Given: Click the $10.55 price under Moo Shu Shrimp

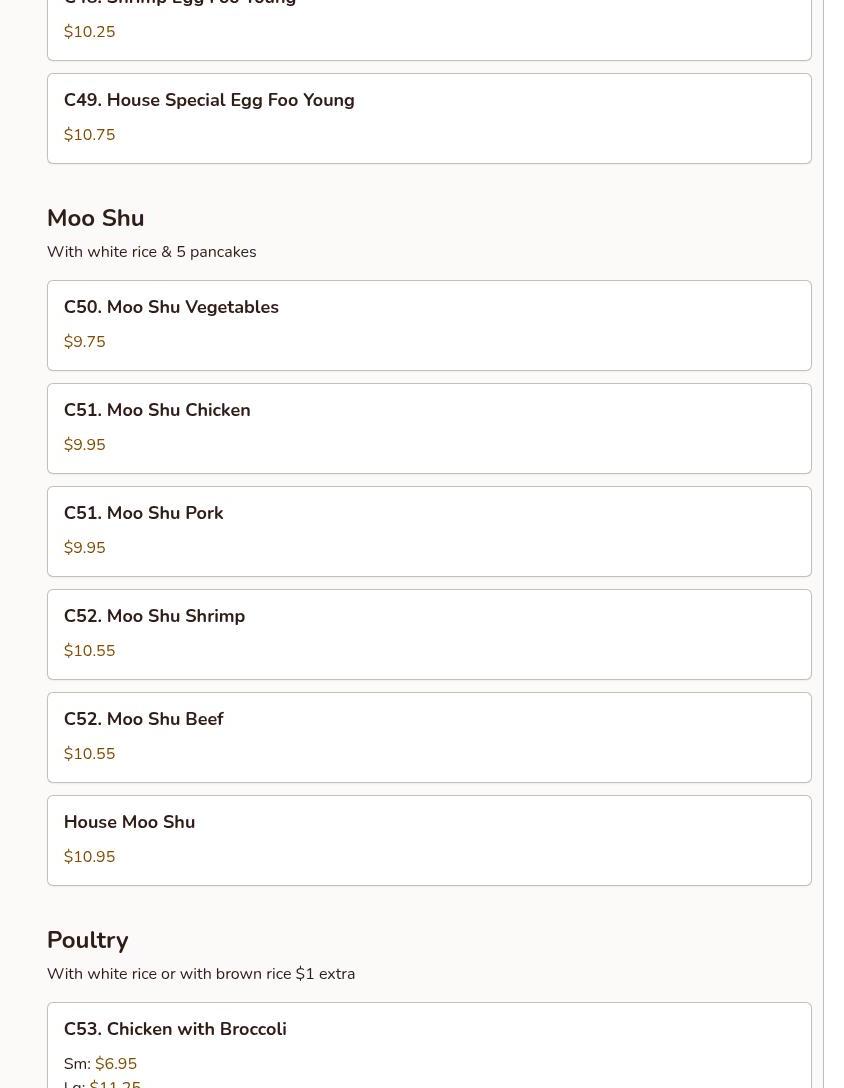Looking at the screenshot, I should 90,650.
